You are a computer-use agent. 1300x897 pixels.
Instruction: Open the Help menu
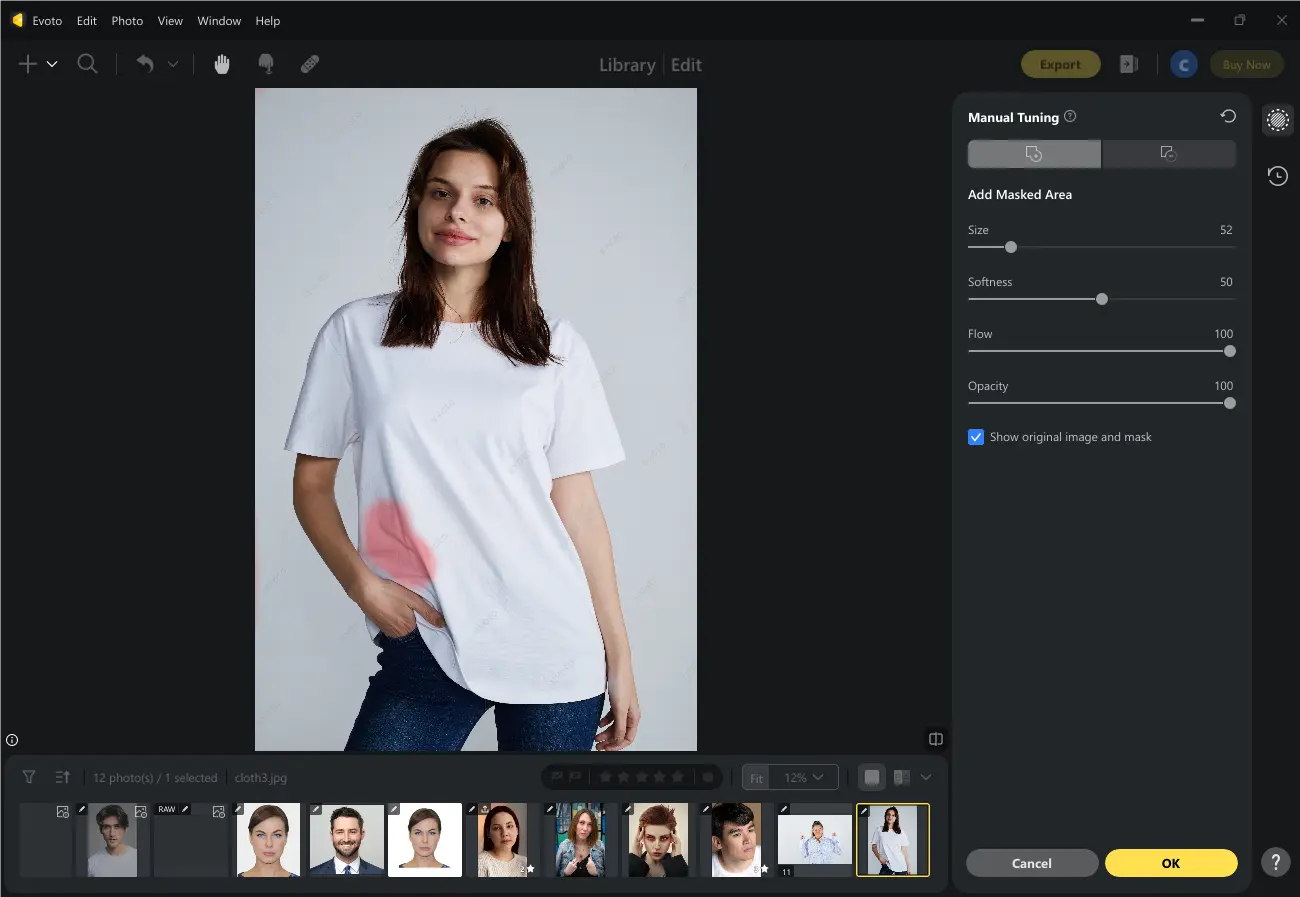point(267,20)
